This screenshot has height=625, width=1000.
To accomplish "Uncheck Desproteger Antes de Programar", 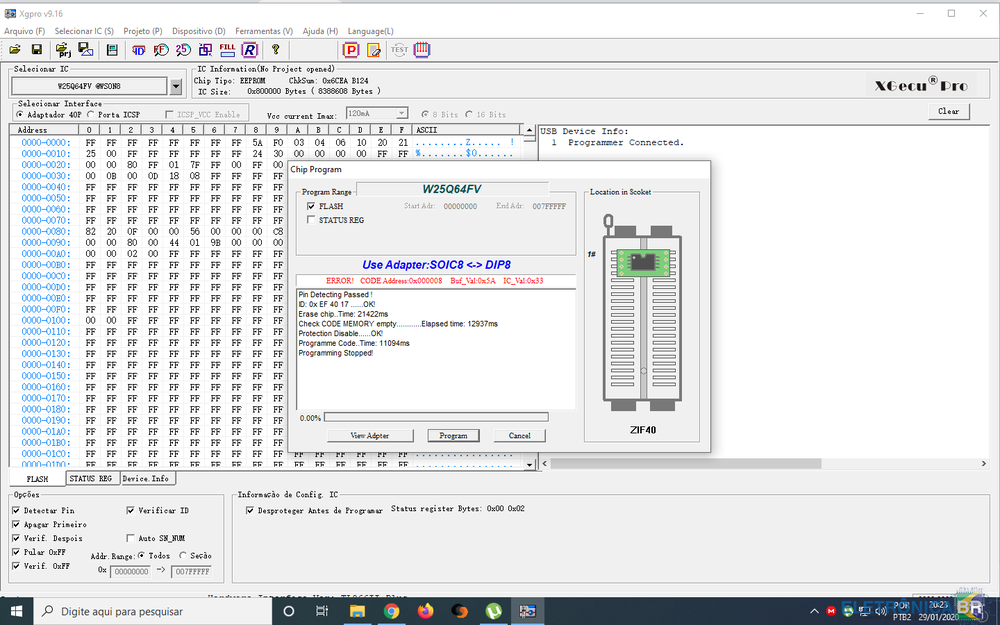I will tap(250, 510).
